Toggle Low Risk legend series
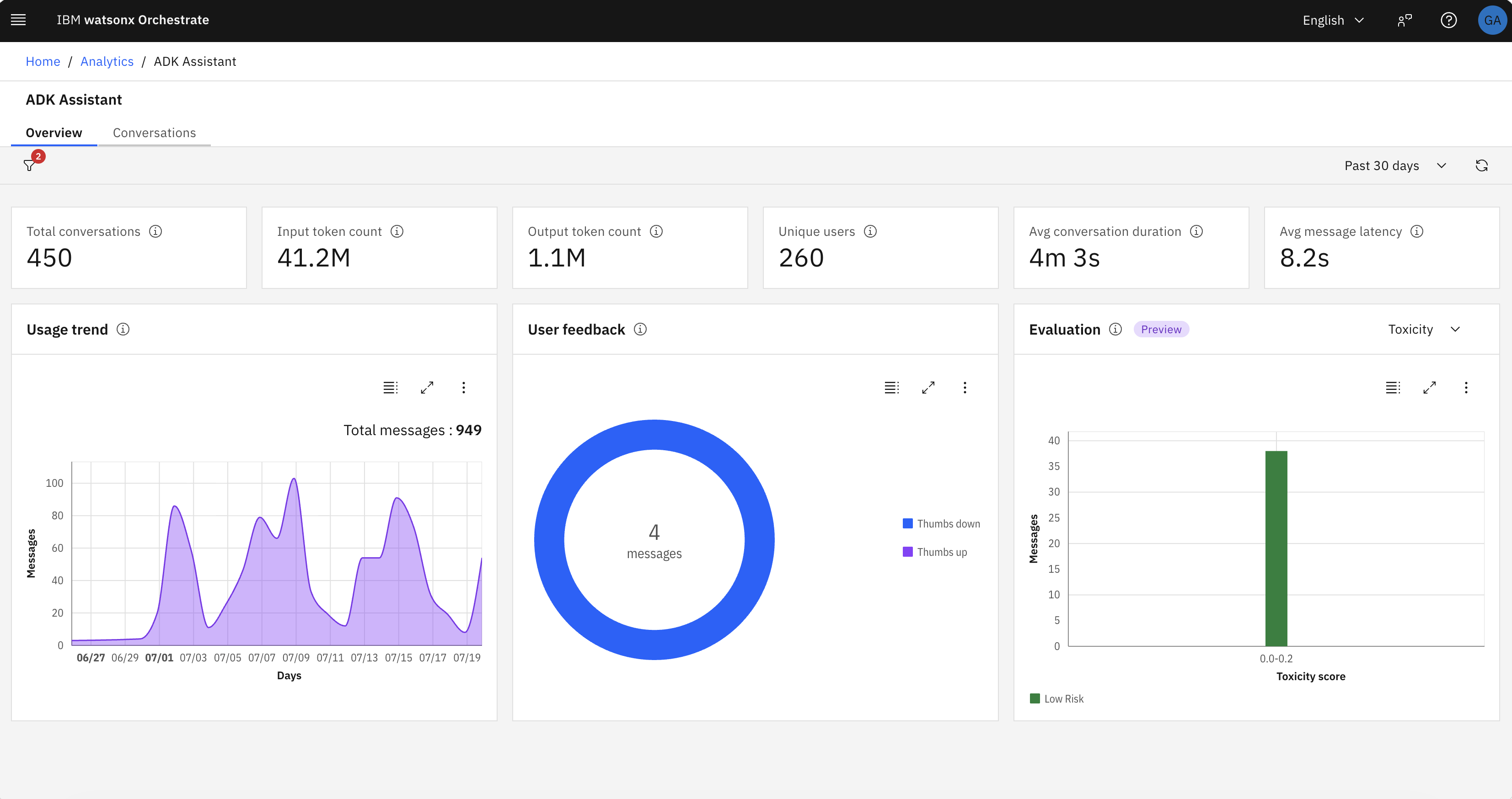1512x799 pixels. (x=1056, y=699)
